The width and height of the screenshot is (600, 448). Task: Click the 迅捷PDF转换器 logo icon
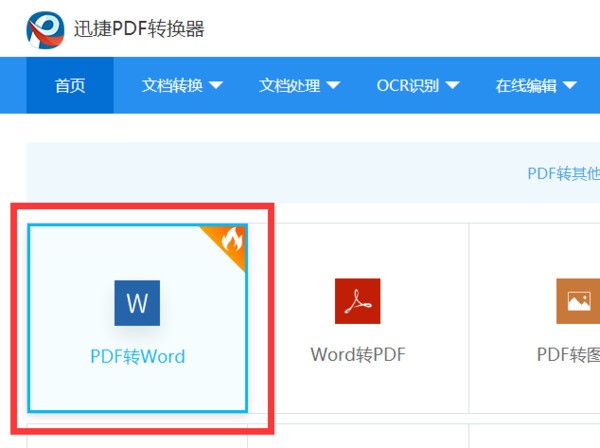pyautogui.click(x=44, y=29)
